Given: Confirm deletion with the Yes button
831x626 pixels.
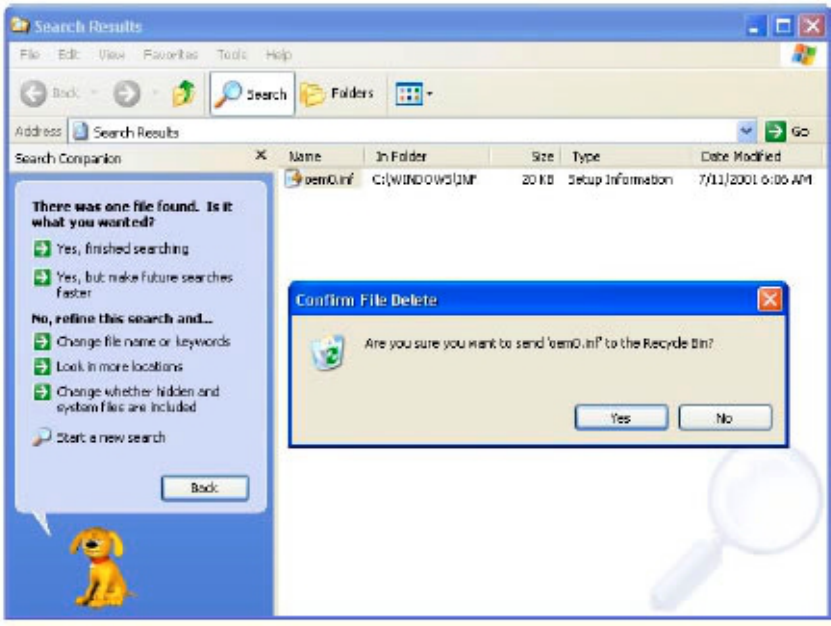Looking at the screenshot, I should pyautogui.click(x=621, y=418).
